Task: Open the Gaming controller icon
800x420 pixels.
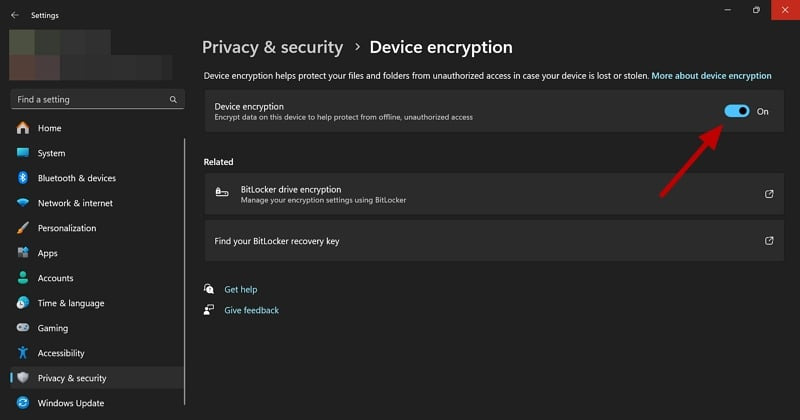Action: [23, 328]
